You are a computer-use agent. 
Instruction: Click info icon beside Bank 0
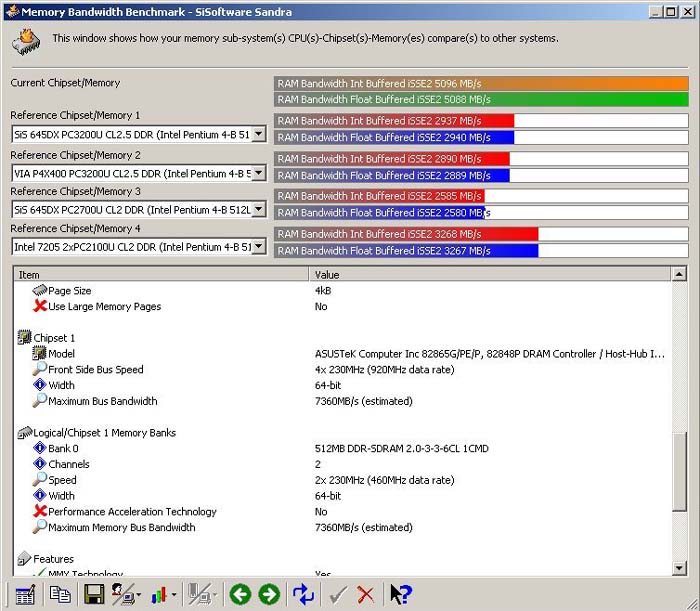tap(40, 448)
